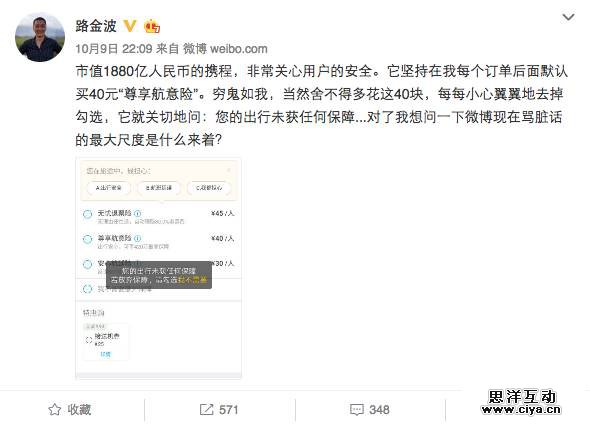
Task: Click the 收藏 star icon
Action: tap(55, 410)
